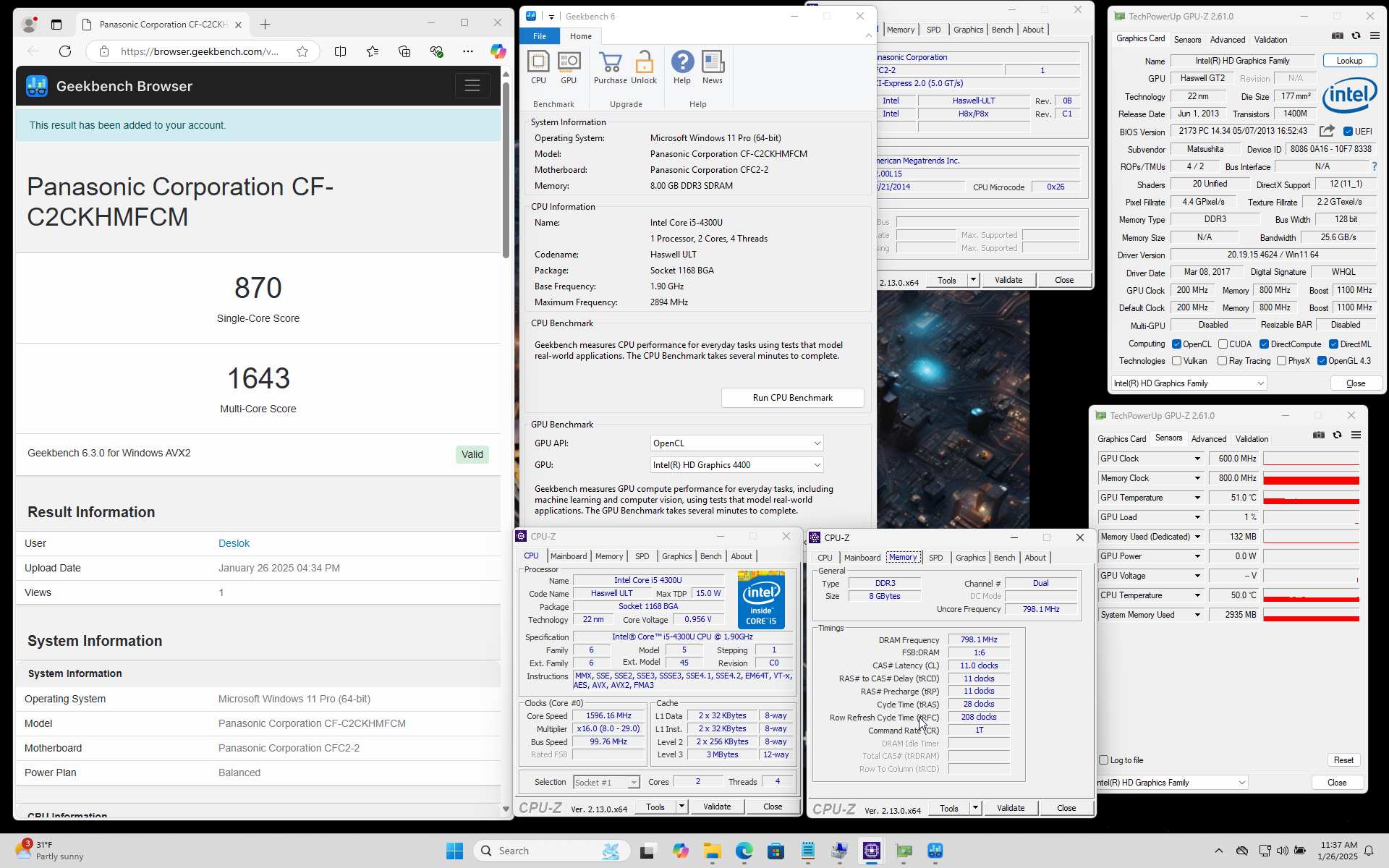The height and width of the screenshot is (868, 1389).
Task: Open SPD tab in CPU-Z Memory window
Action: coord(935,558)
